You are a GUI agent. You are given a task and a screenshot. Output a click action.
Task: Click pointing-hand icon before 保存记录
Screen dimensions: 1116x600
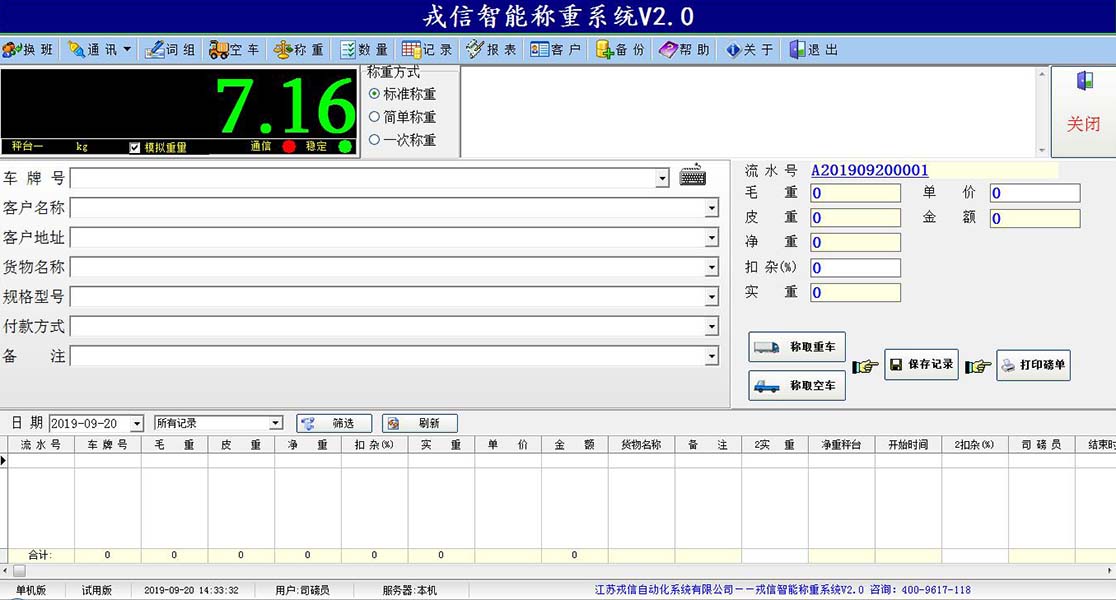click(x=865, y=367)
